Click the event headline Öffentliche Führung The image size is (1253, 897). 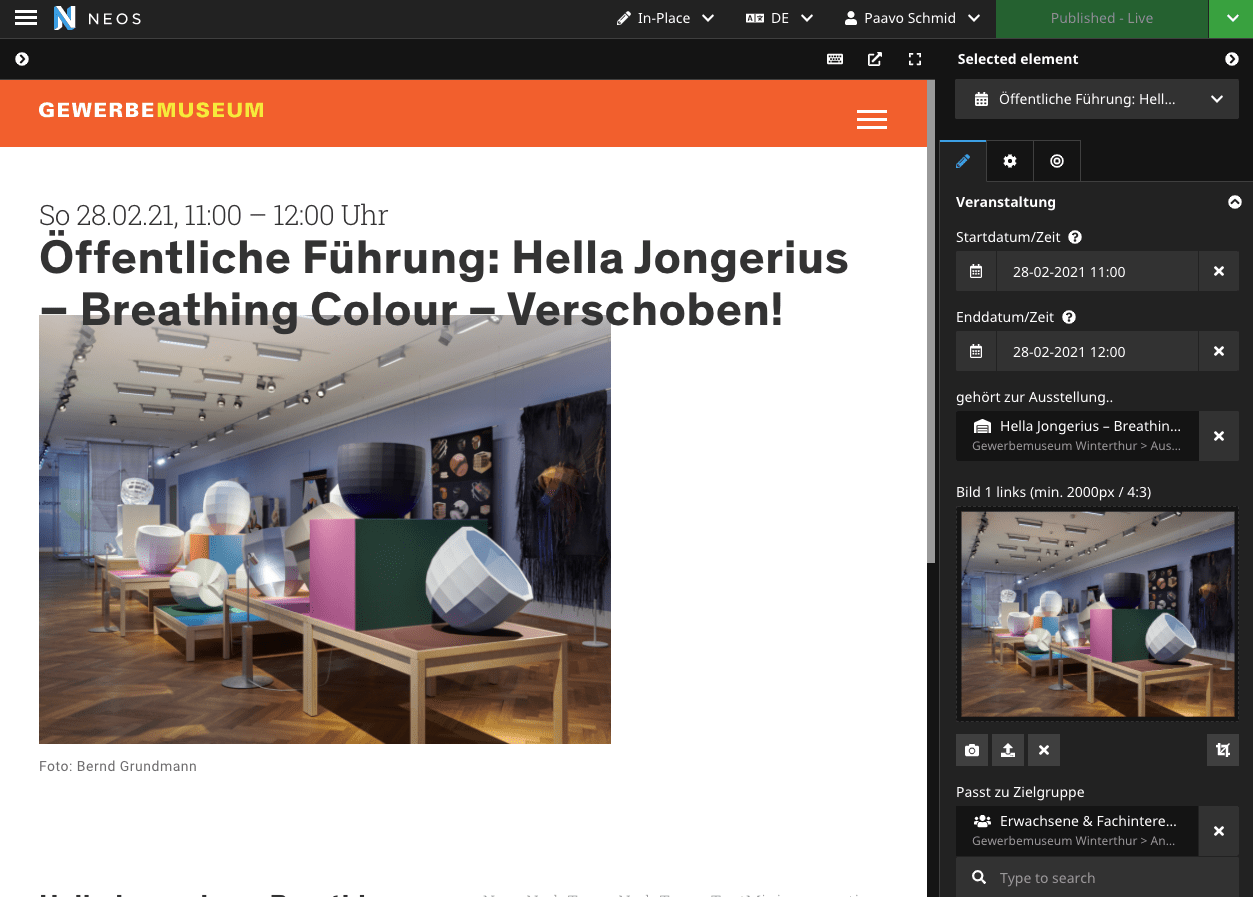444,285
